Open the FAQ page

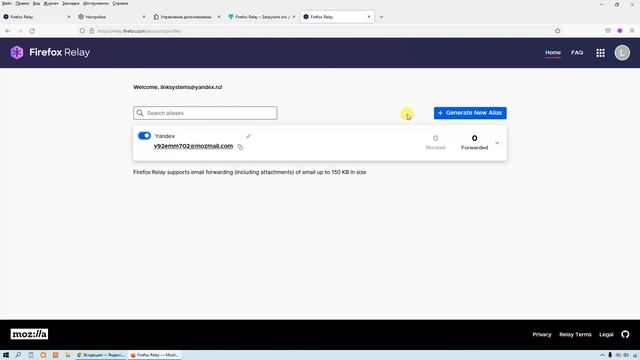pyautogui.click(x=577, y=53)
